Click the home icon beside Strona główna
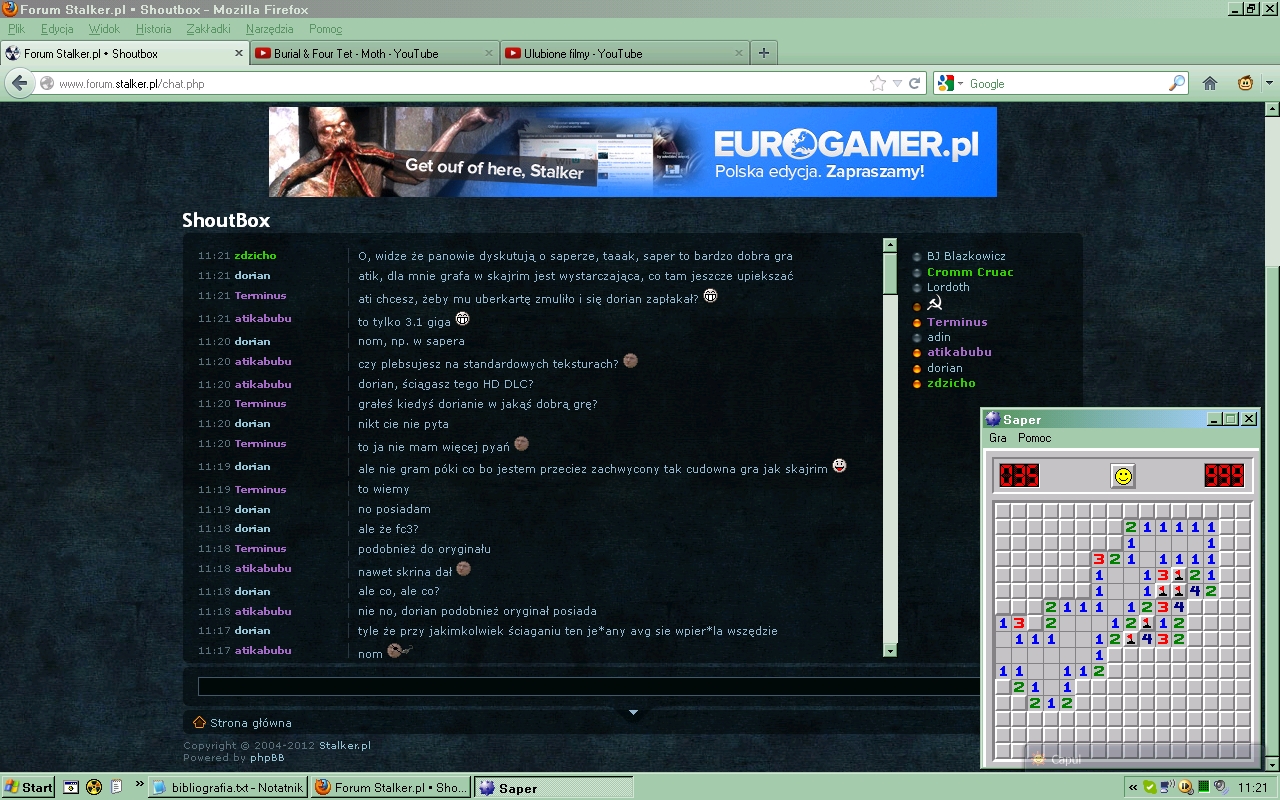 [x=199, y=722]
